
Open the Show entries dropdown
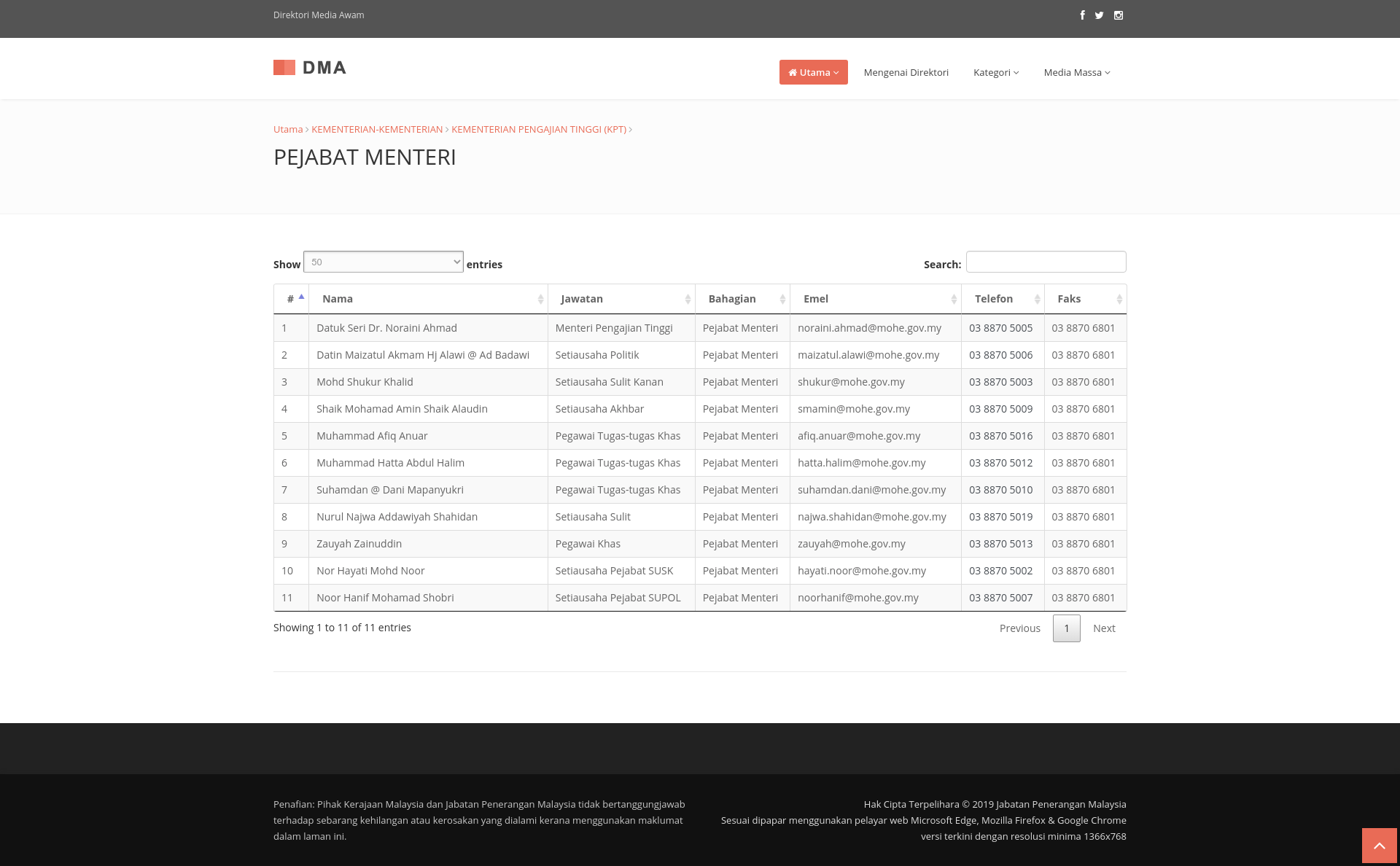pyautogui.click(x=383, y=262)
